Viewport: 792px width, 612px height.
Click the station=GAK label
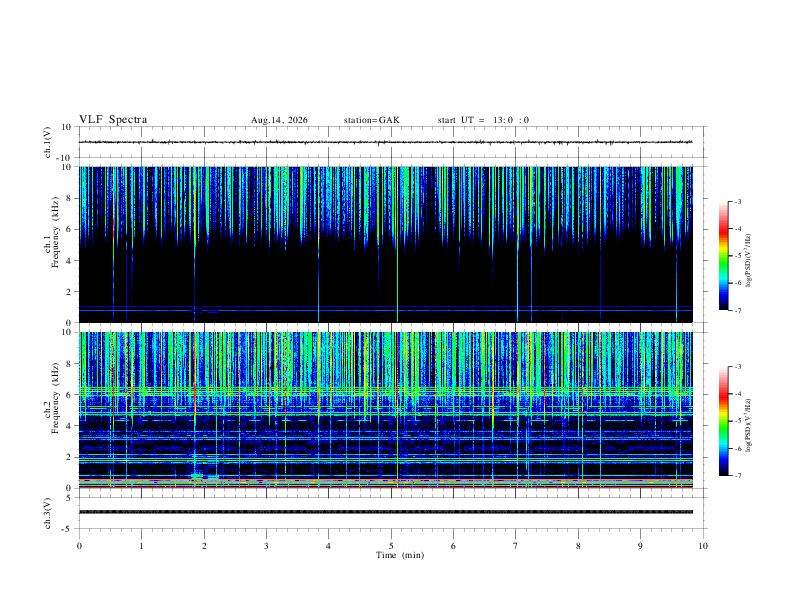371,120
